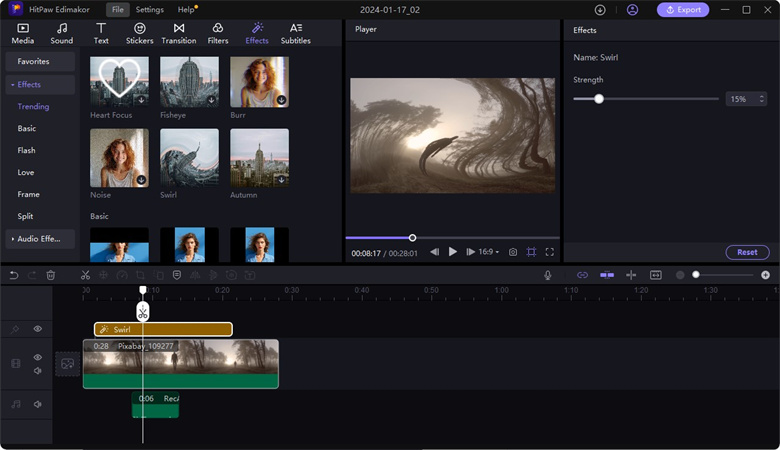The width and height of the screenshot is (780, 450).
Task: Open the Media tab
Action: [x=22, y=33]
